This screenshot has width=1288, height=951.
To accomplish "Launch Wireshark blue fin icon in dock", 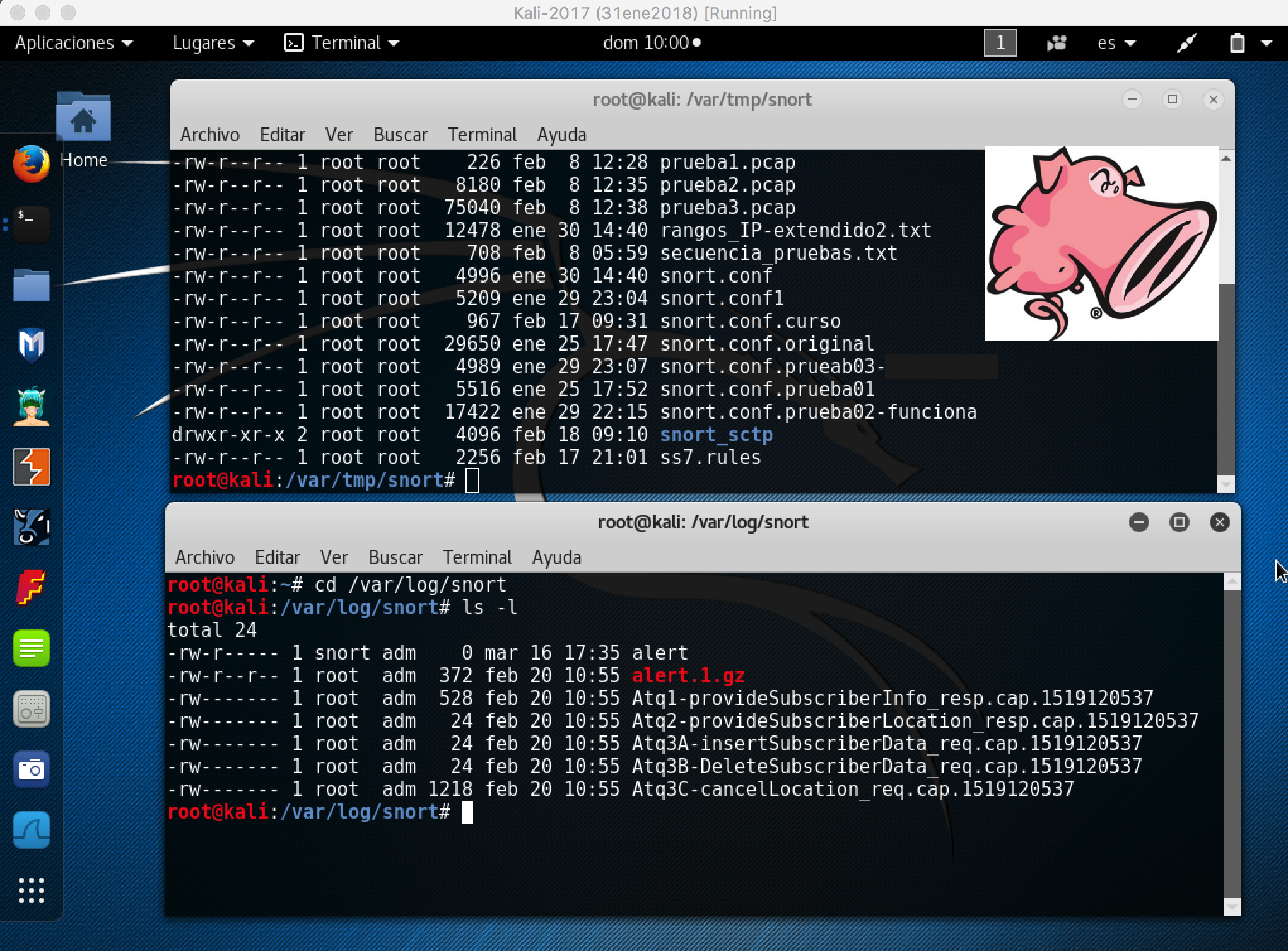I will pyautogui.click(x=31, y=830).
